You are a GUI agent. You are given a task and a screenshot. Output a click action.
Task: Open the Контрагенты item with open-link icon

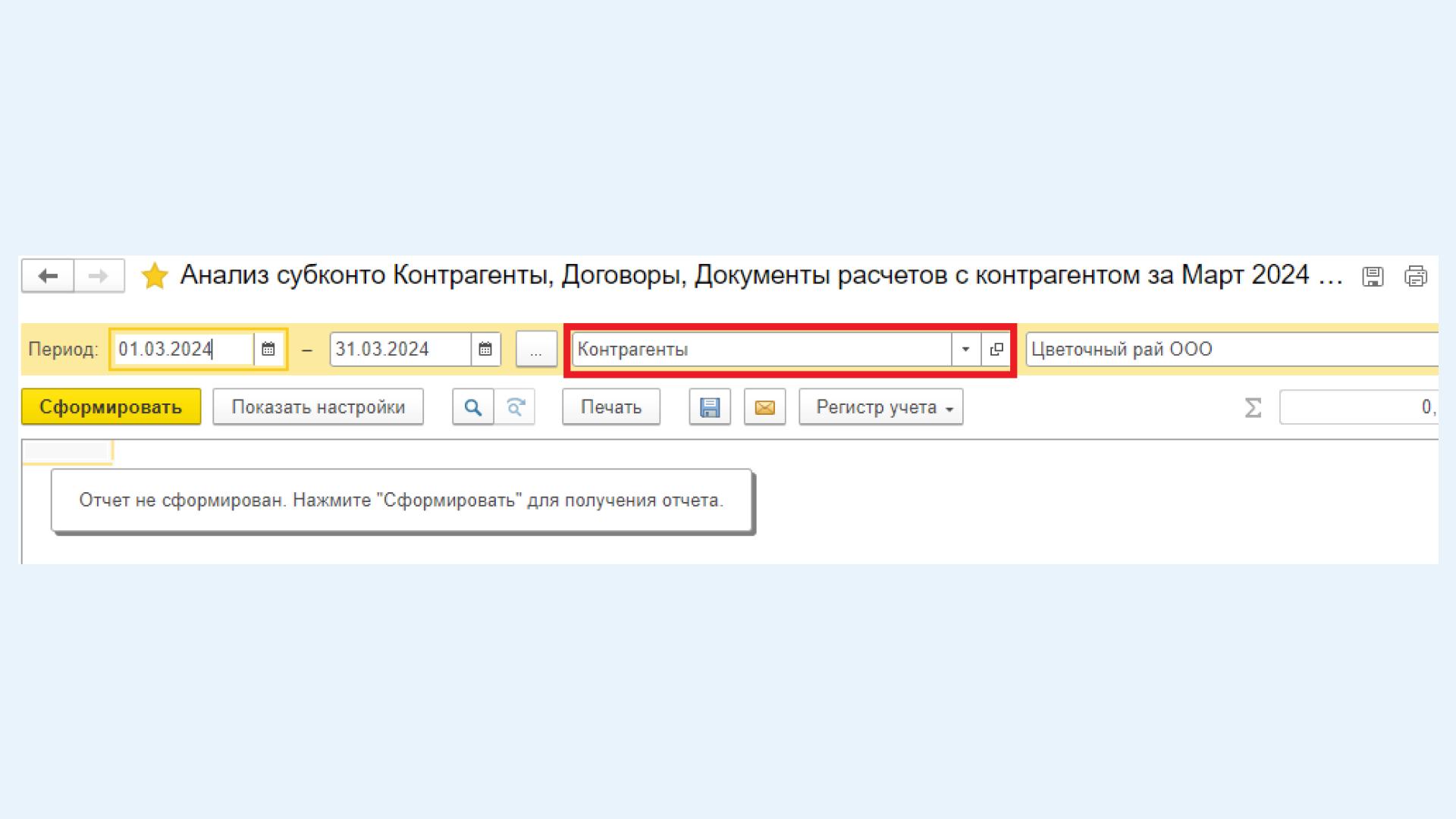[996, 350]
